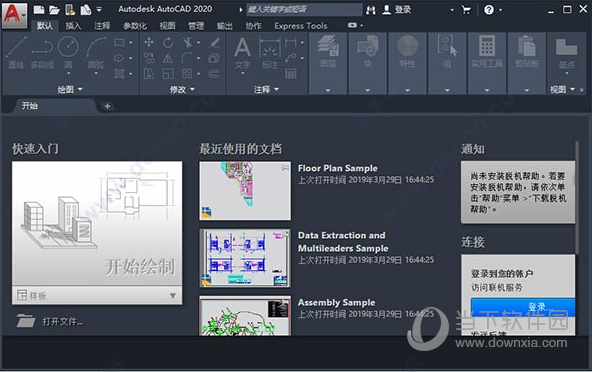592x372 pixels.
Task: Select the Array tool in modify panel
Action: [x=187, y=74]
